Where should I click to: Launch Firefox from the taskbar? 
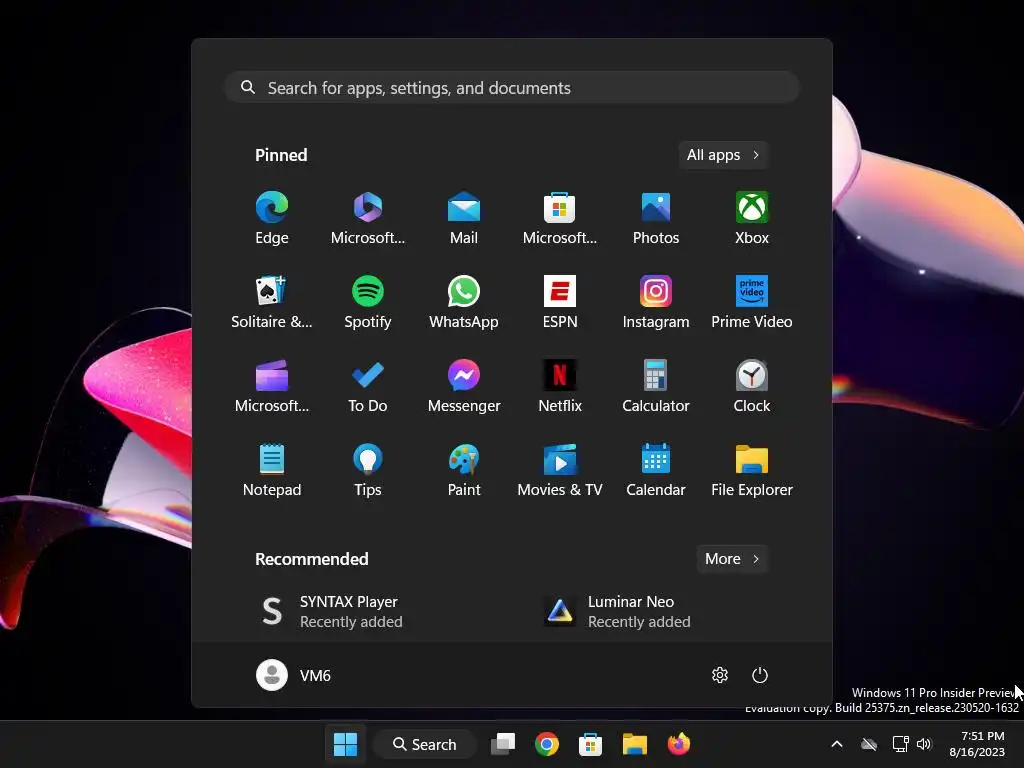click(679, 744)
